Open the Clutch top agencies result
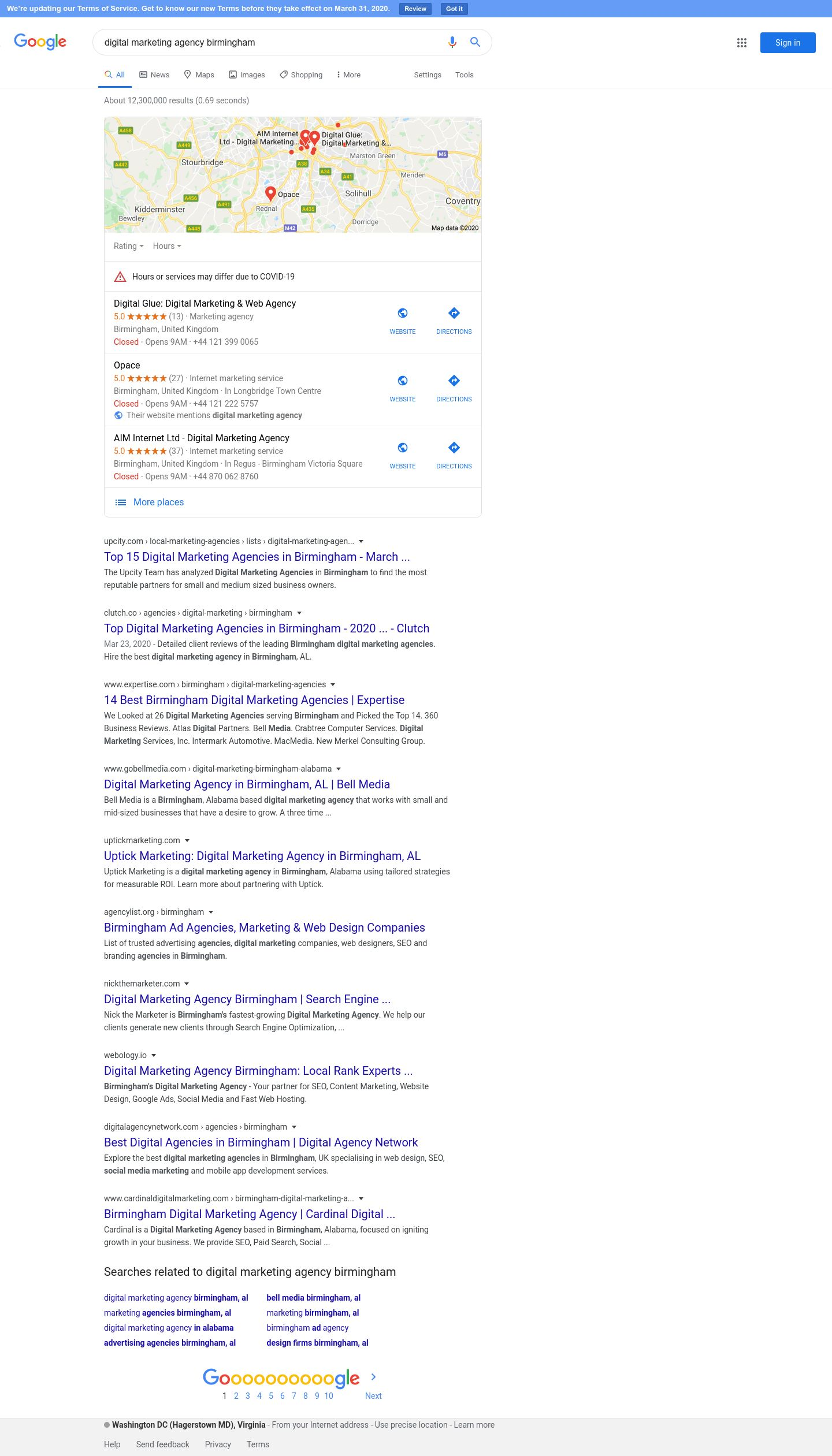Viewport: 832px width, 1456px height. (267, 628)
